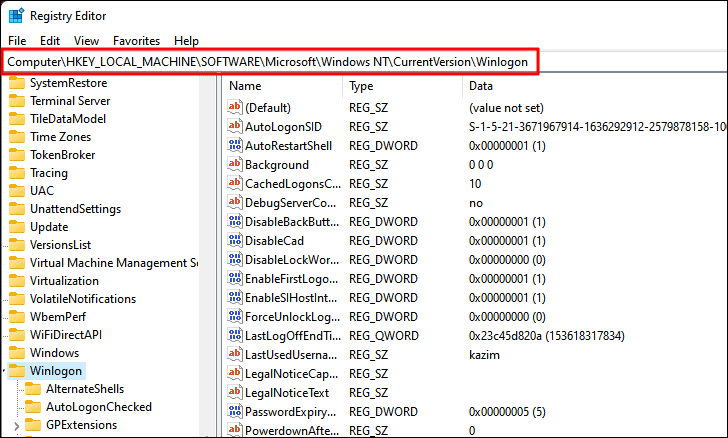The height and width of the screenshot is (438, 728).
Task: Select the AutoLogonSID string value icon
Action: [235, 126]
